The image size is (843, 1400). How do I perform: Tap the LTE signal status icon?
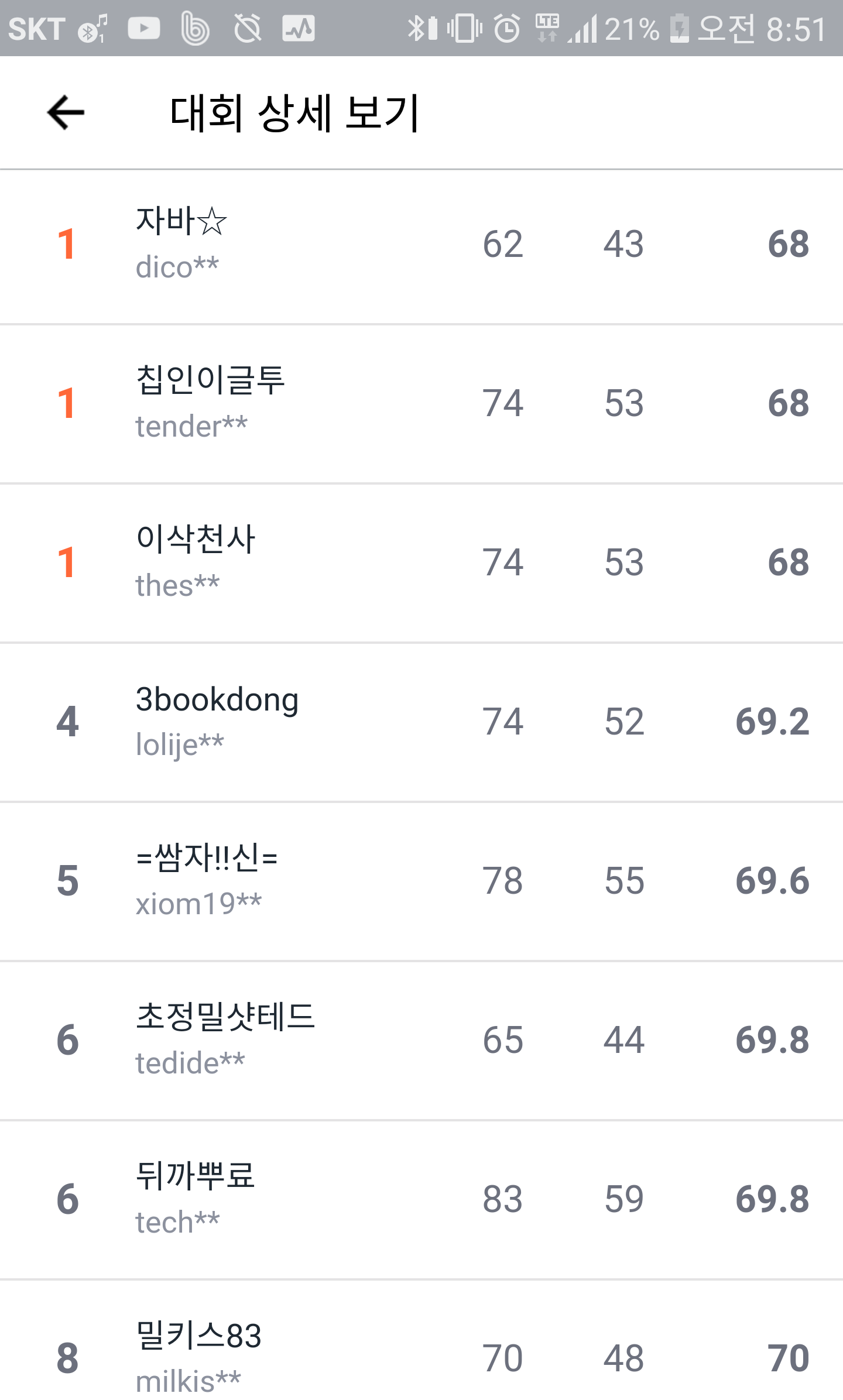pyautogui.click(x=547, y=28)
